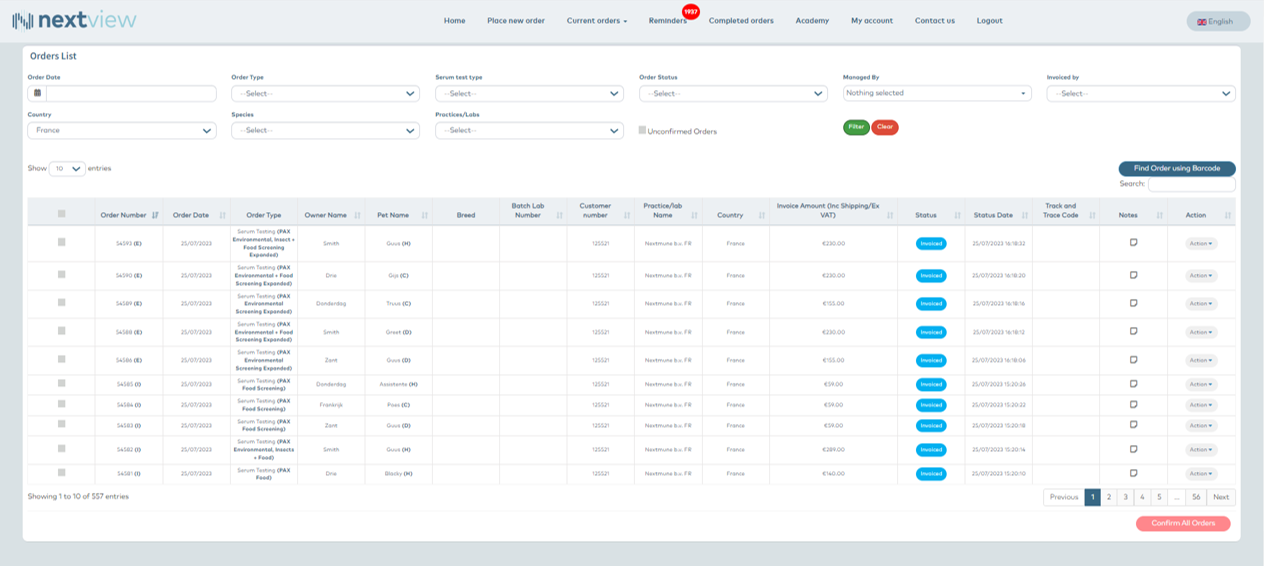Click the red reminders count badge
The image size is (1264, 566).
pos(690,12)
